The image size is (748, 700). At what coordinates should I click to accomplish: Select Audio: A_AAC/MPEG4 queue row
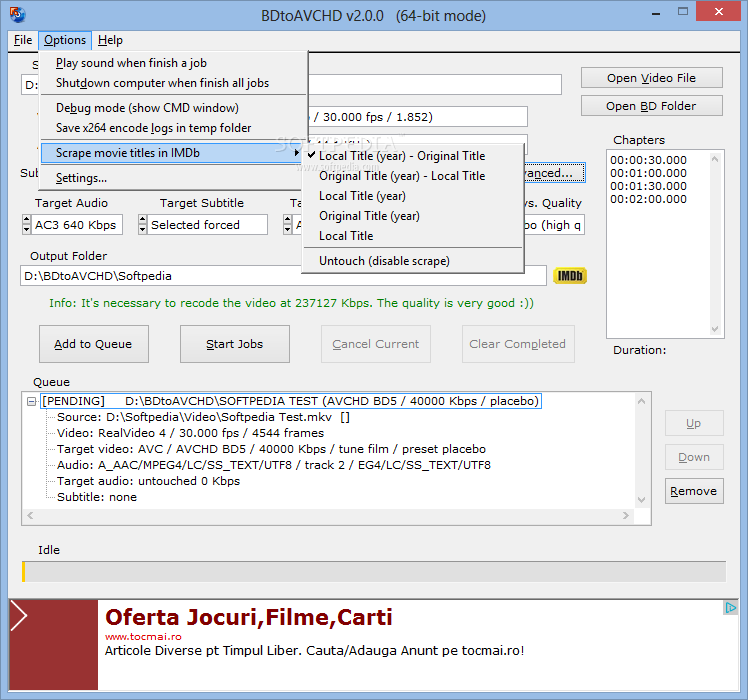(x=273, y=465)
